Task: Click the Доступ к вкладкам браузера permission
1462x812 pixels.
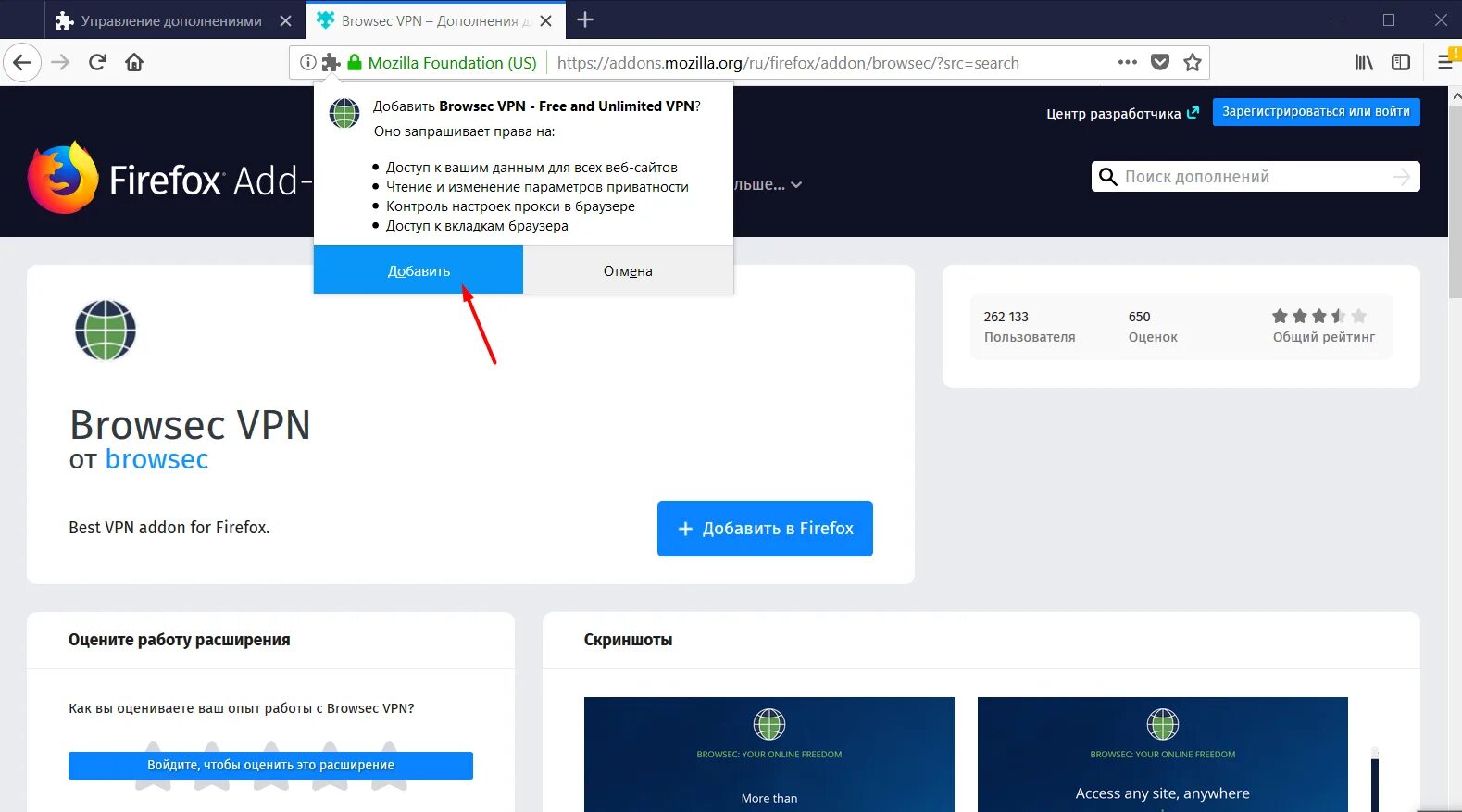Action: click(477, 226)
